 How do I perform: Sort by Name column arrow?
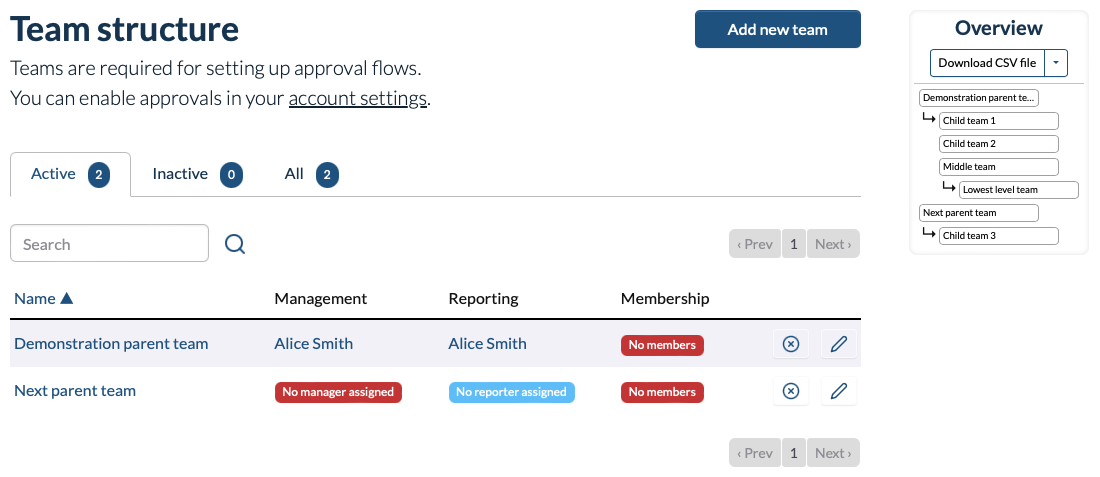click(67, 298)
